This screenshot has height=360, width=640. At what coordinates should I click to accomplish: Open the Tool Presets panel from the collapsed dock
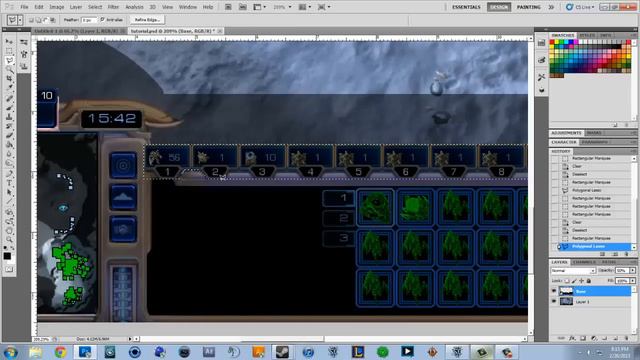coord(542,77)
